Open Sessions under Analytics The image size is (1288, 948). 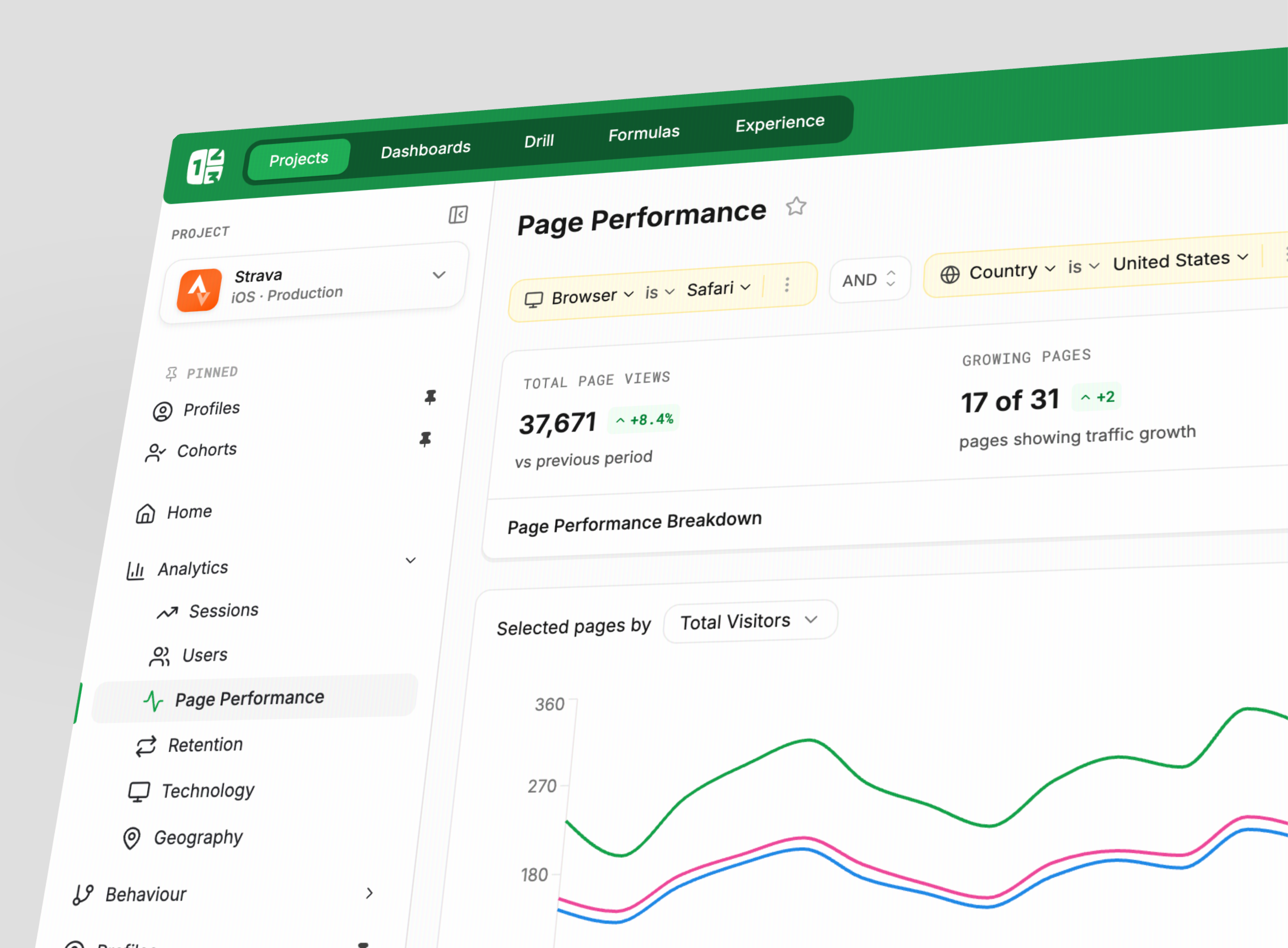click(224, 610)
